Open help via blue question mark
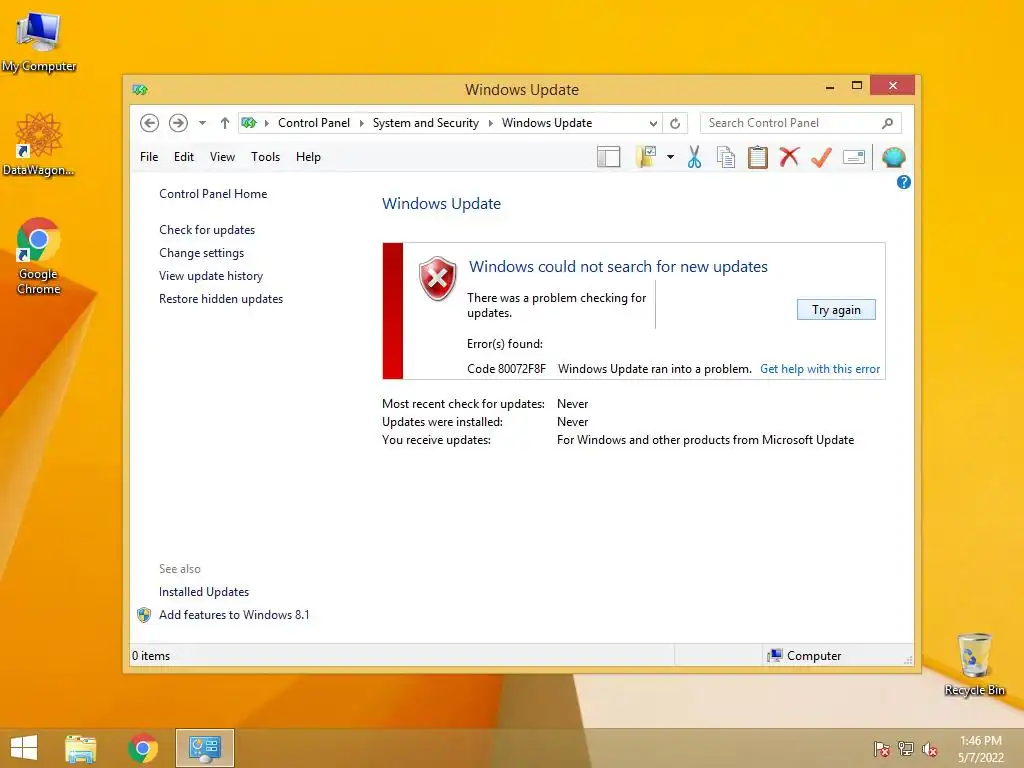Image resolution: width=1024 pixels, height=768 pixels. click(x=904, y=182)
